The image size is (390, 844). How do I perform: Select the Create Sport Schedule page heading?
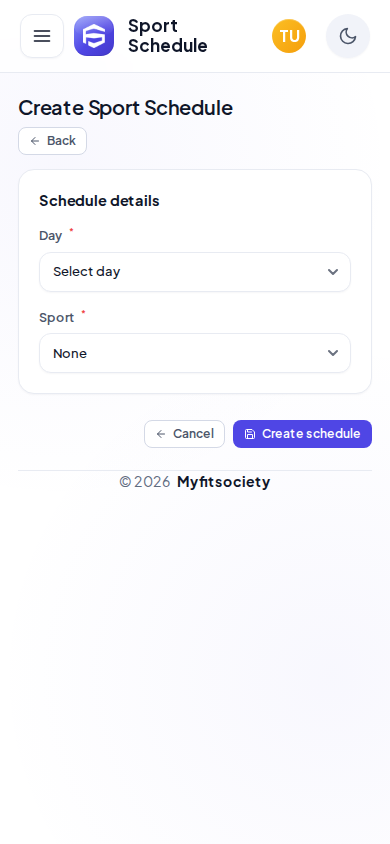126,108
